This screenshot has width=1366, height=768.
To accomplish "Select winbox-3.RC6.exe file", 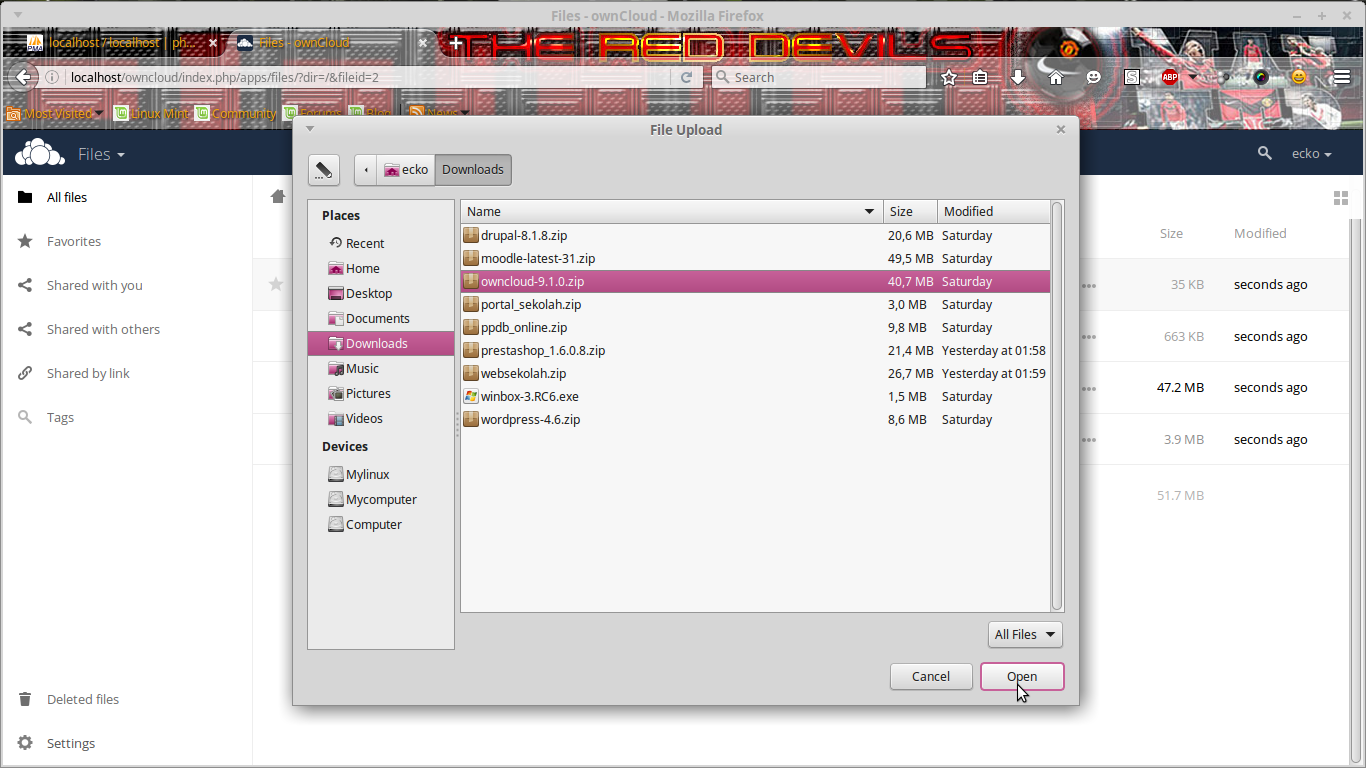I will point(756,396).
